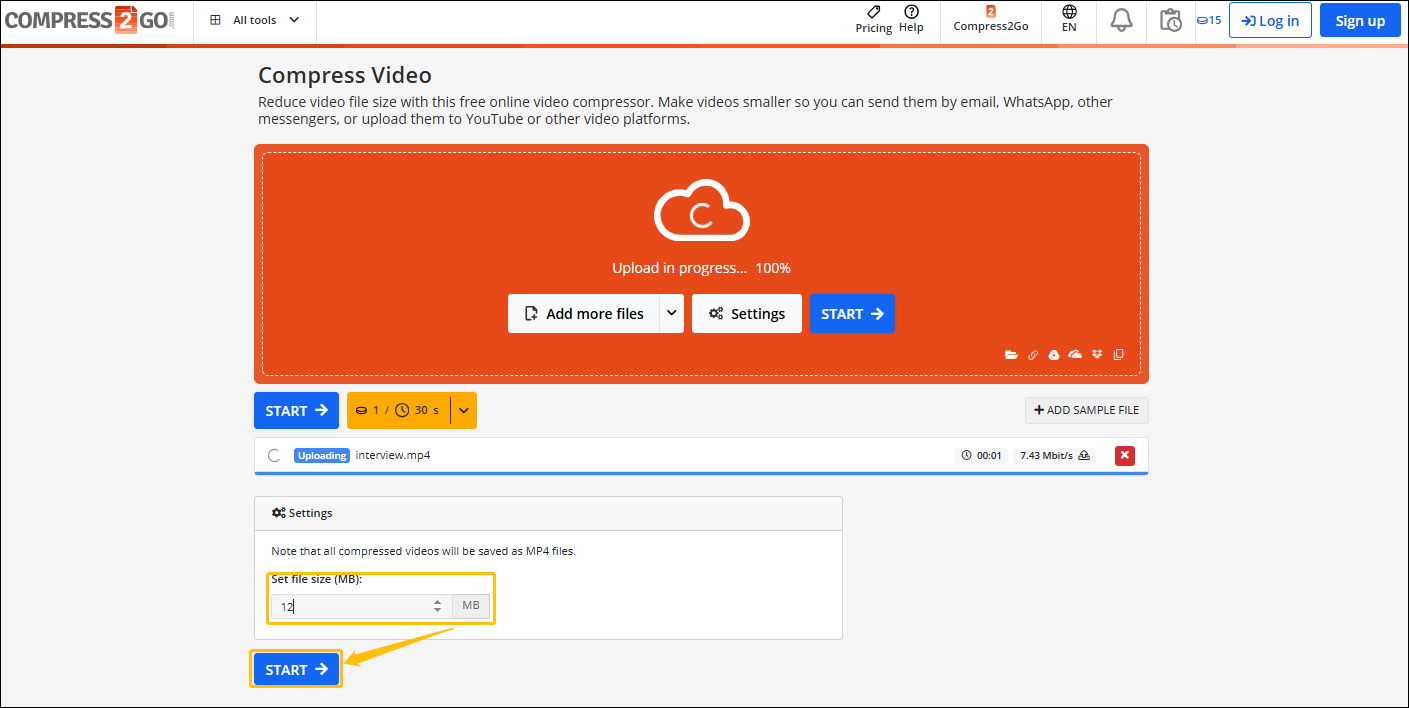Go to the Compress2Go home tab
This screenshot has width=1409, height=708.
(990, 18)
